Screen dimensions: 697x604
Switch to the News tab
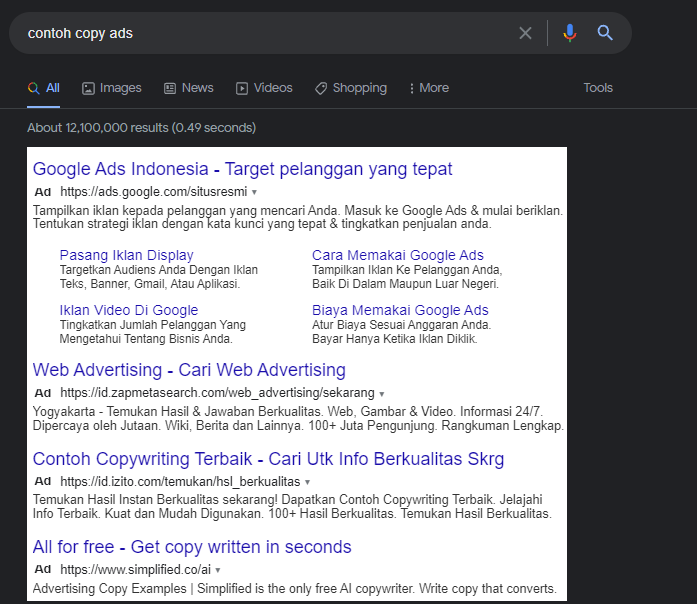(x=188, y=88)
